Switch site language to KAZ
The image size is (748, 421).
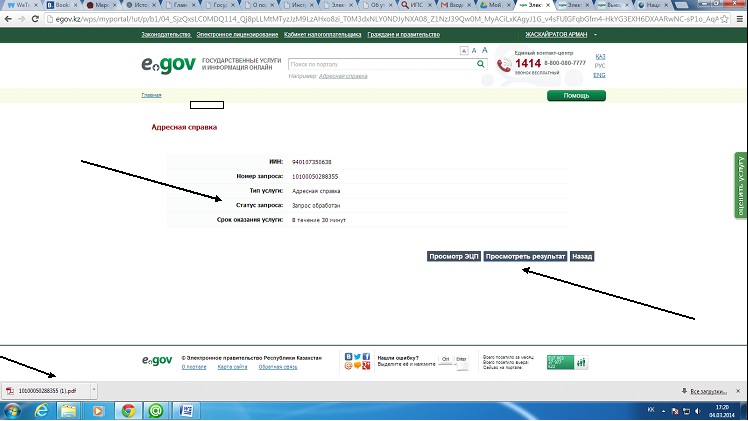click(x=599, y=57)
